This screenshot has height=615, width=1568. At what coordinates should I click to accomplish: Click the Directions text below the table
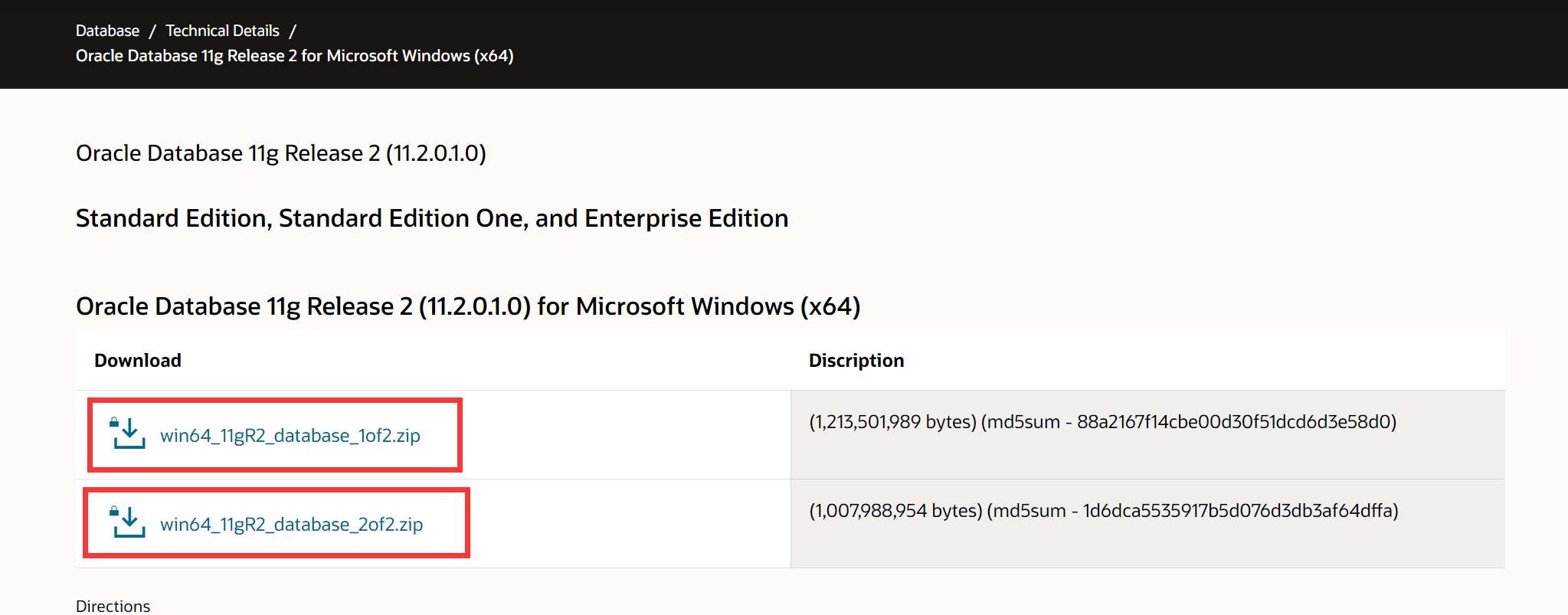(x=113, y=606)
